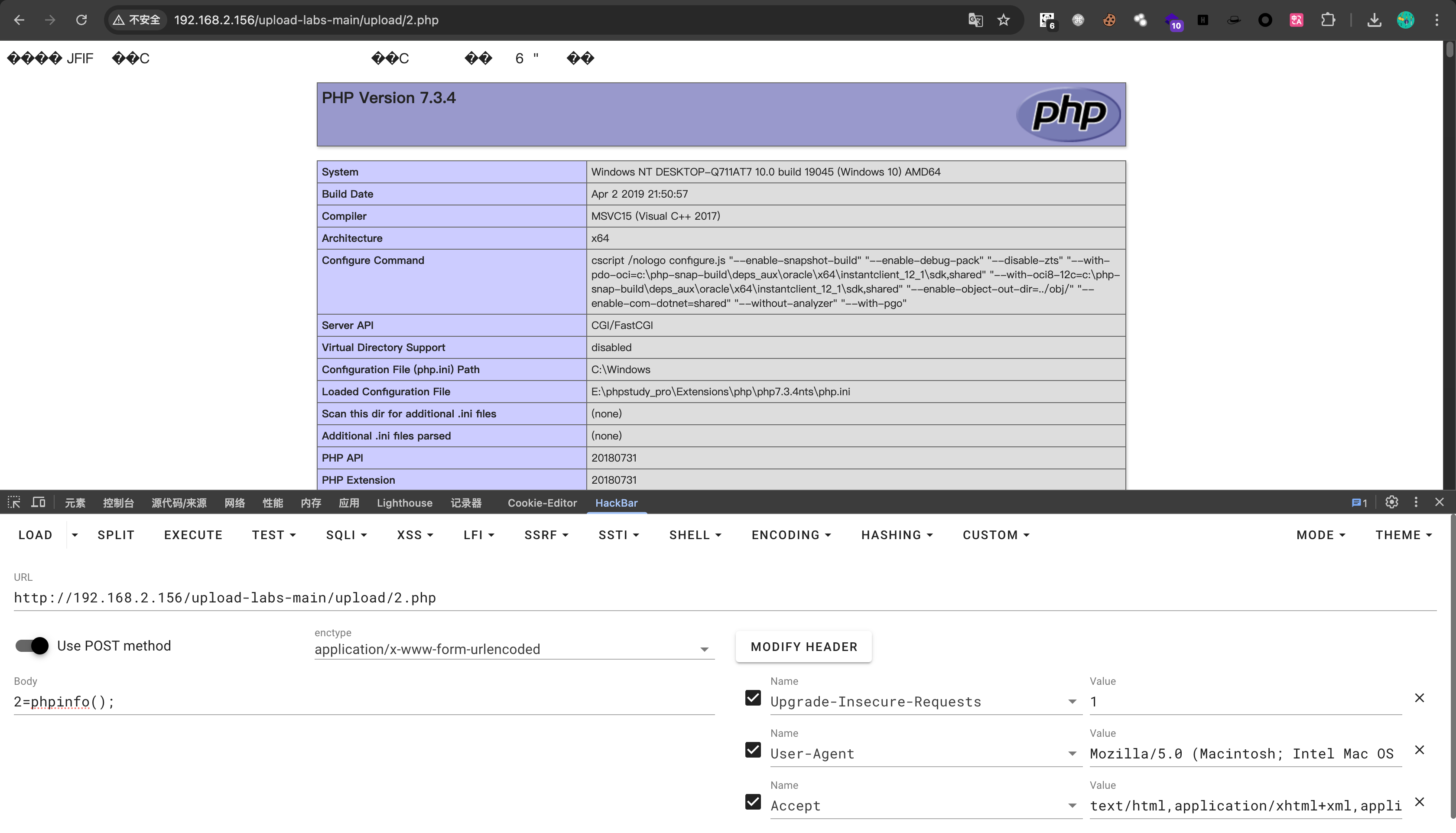The width and height of the screenshot is (1456, 833).
Task: Click the DevTools inspect element icon
Action: point(14,502)
